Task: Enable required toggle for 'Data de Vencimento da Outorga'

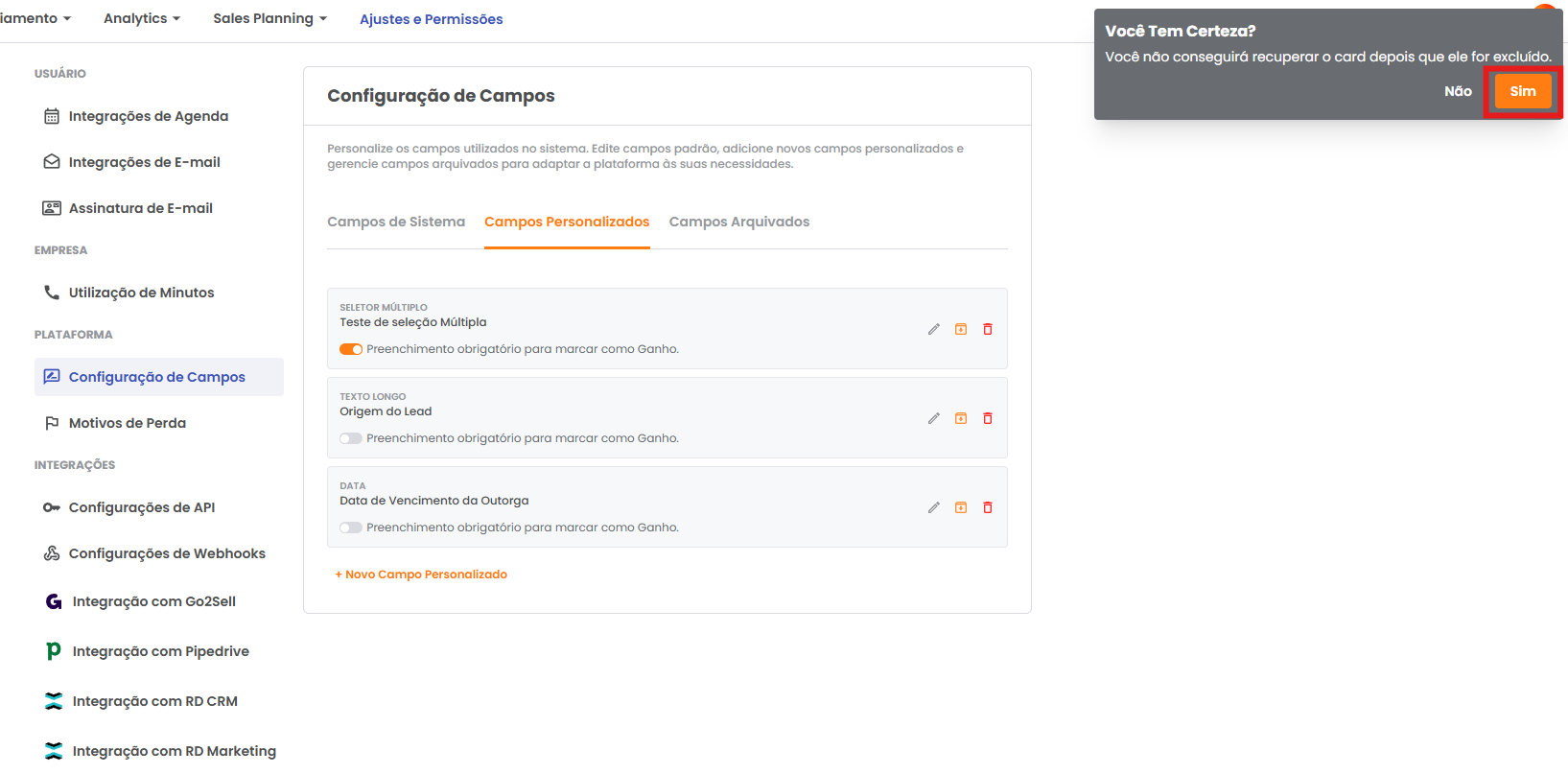Action: click(x=351, y=528)
